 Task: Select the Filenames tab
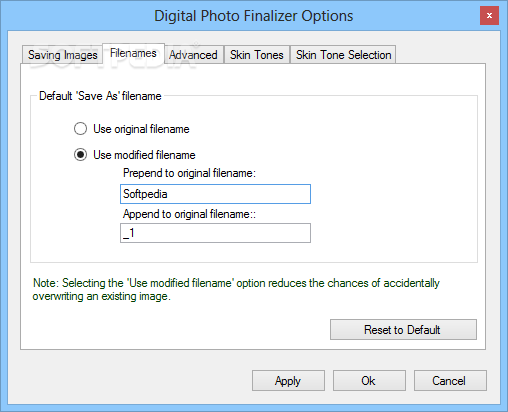coord(133,53)
